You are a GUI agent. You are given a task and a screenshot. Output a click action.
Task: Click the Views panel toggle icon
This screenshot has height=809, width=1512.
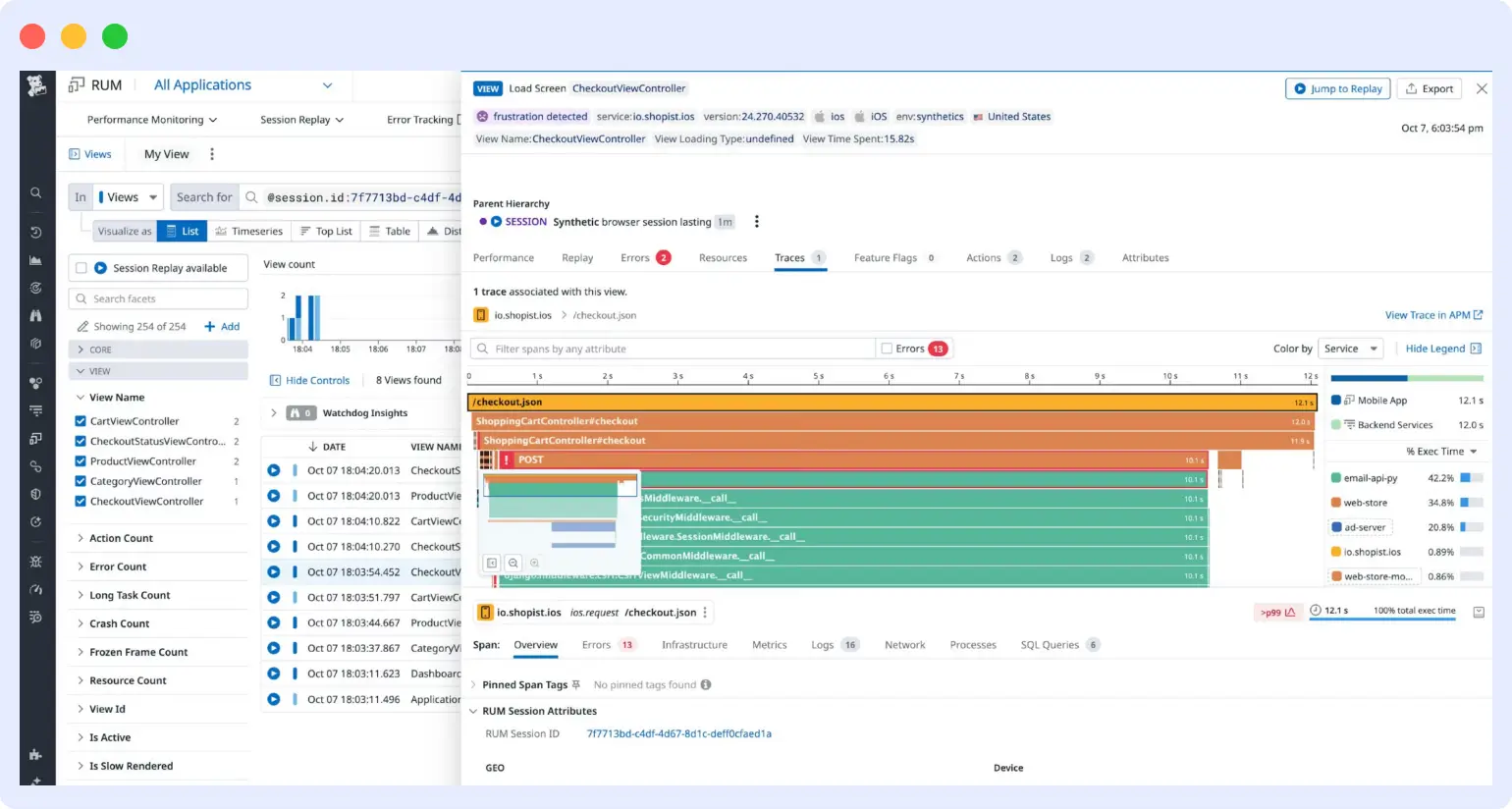[75, 154]
